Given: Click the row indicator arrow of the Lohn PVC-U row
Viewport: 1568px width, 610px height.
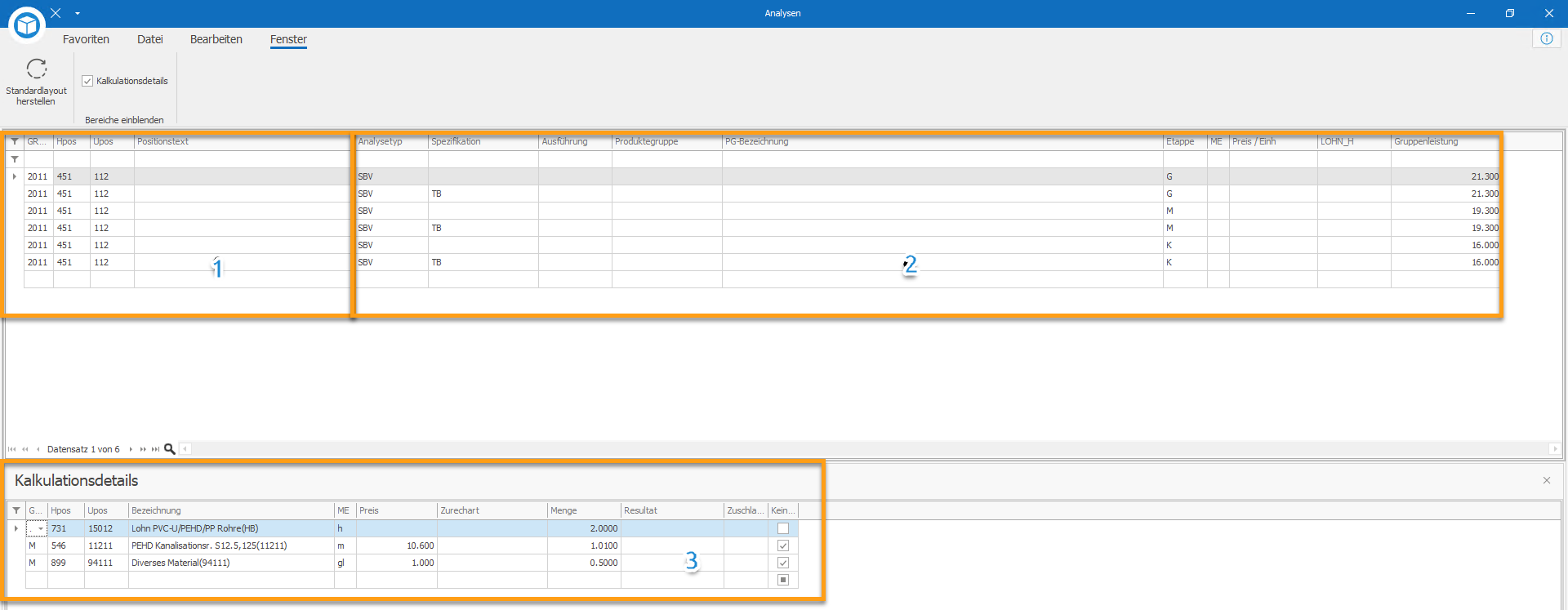Looking at the screenshot, I should pos(16,528).
